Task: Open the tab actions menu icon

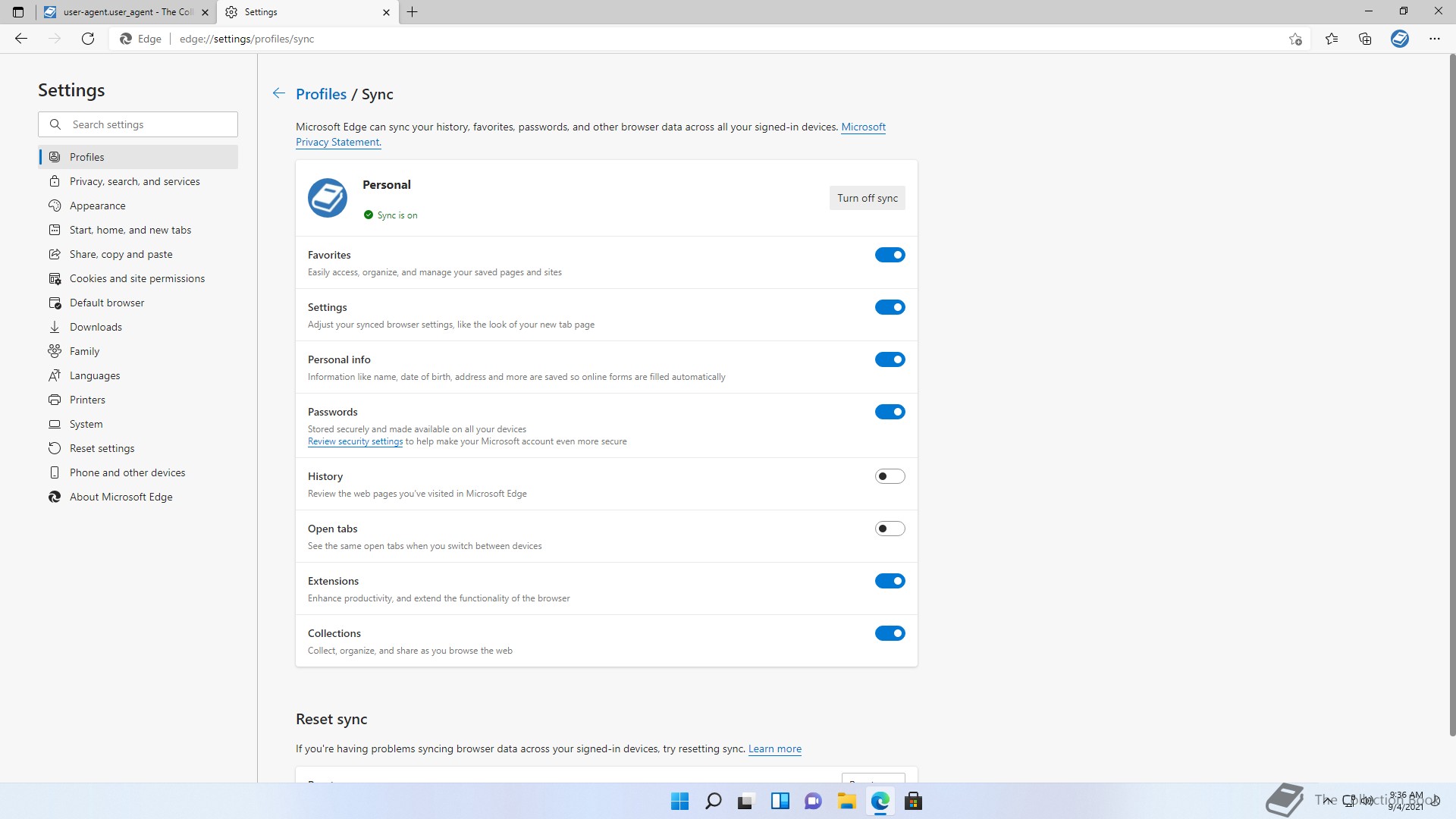Action: click(x=18, y=12)
